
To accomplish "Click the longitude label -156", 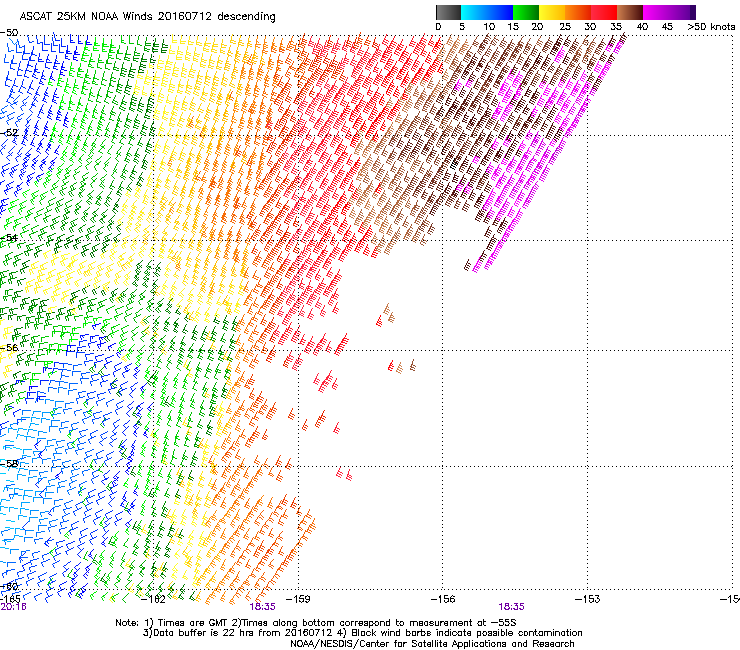I will tap(443, 599).
